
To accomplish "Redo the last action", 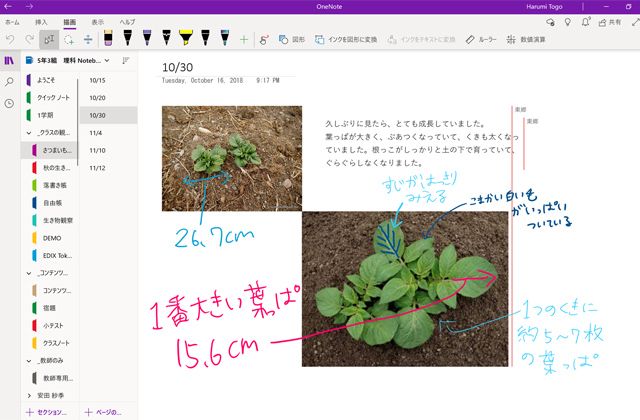I will (x=29, y=40).
